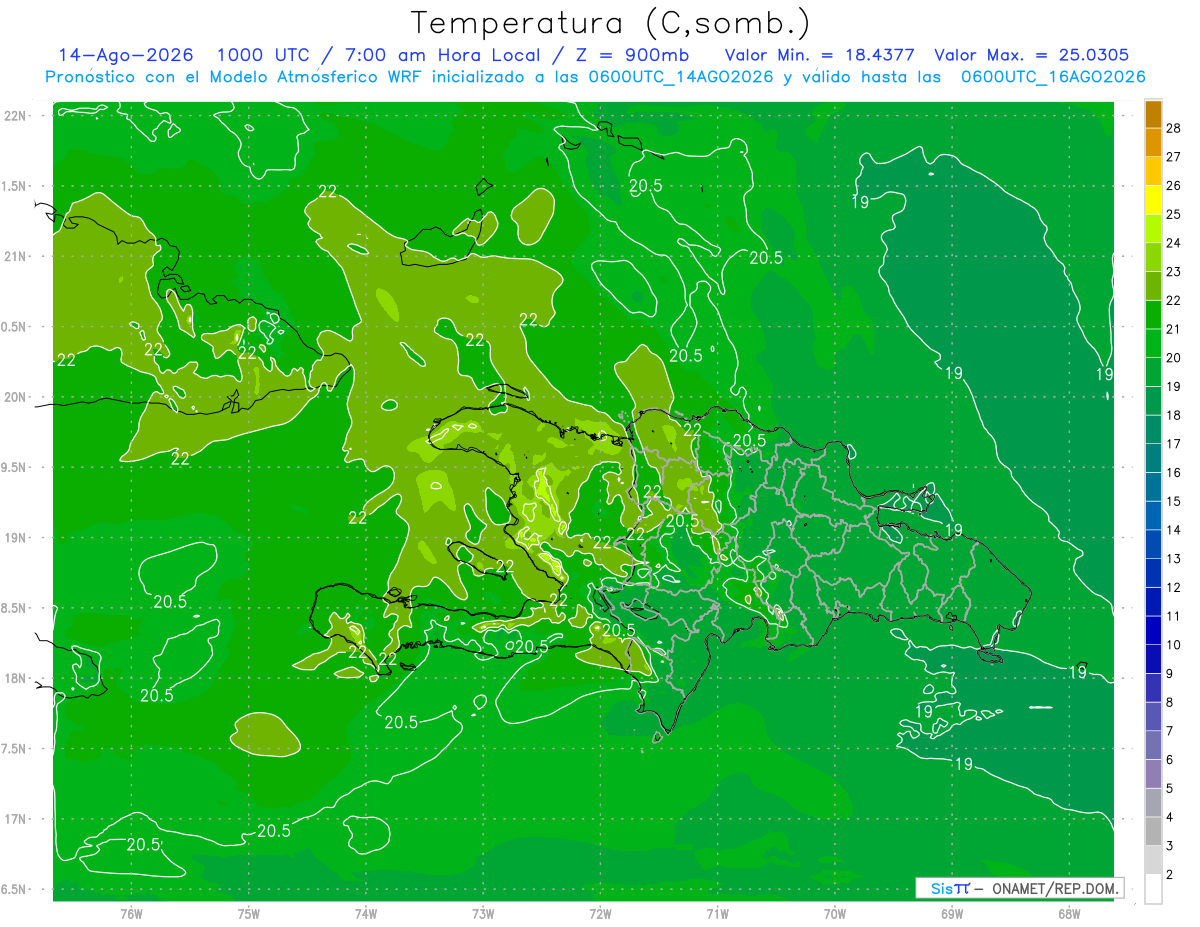Click the 75W longitude axis label
1200x927 pixels.
[249, 914]
